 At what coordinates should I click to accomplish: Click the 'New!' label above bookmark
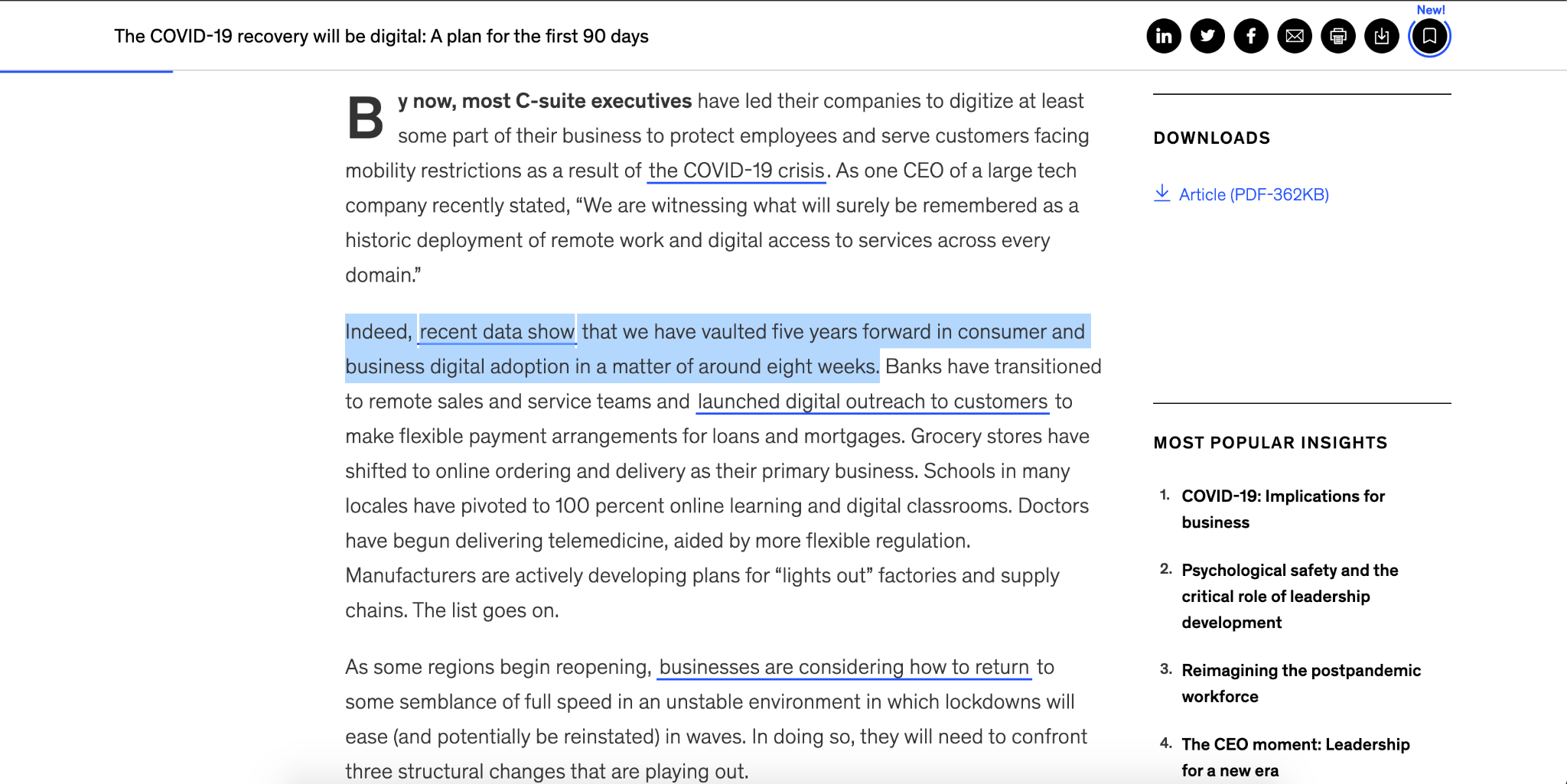click(x=1431, y=10)
